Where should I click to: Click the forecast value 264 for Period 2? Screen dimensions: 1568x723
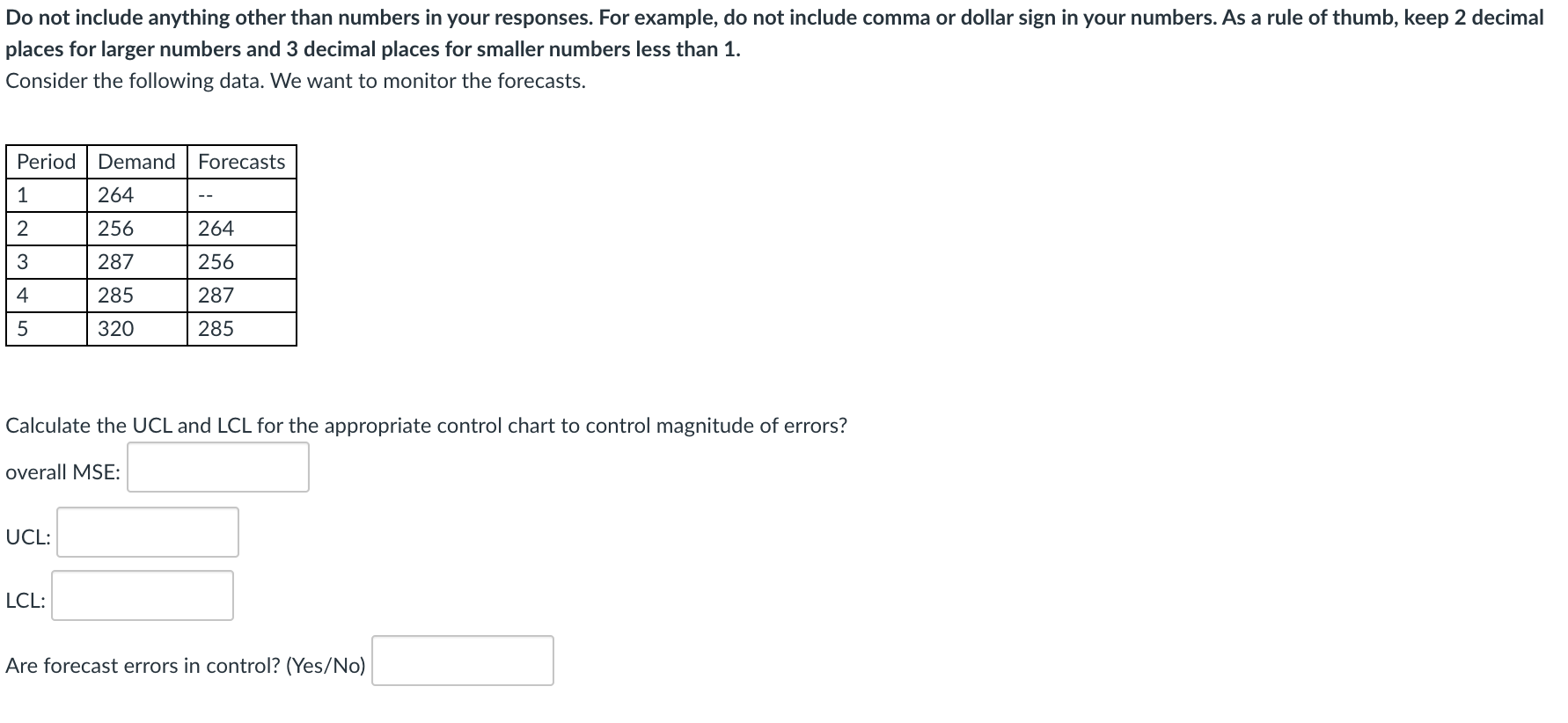click(215, 228)
